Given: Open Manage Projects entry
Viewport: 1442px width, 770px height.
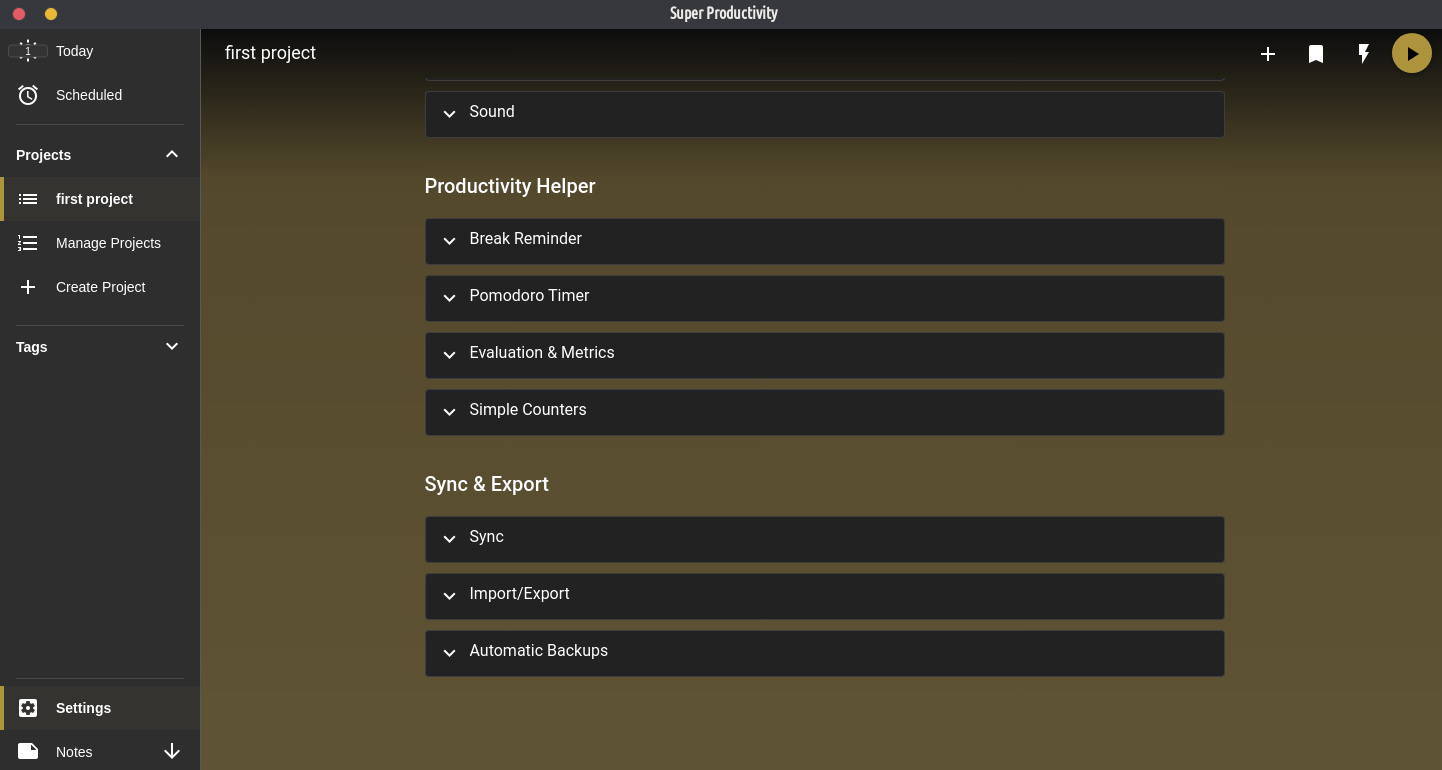Looking at the screenshot, I should (100, 243).
